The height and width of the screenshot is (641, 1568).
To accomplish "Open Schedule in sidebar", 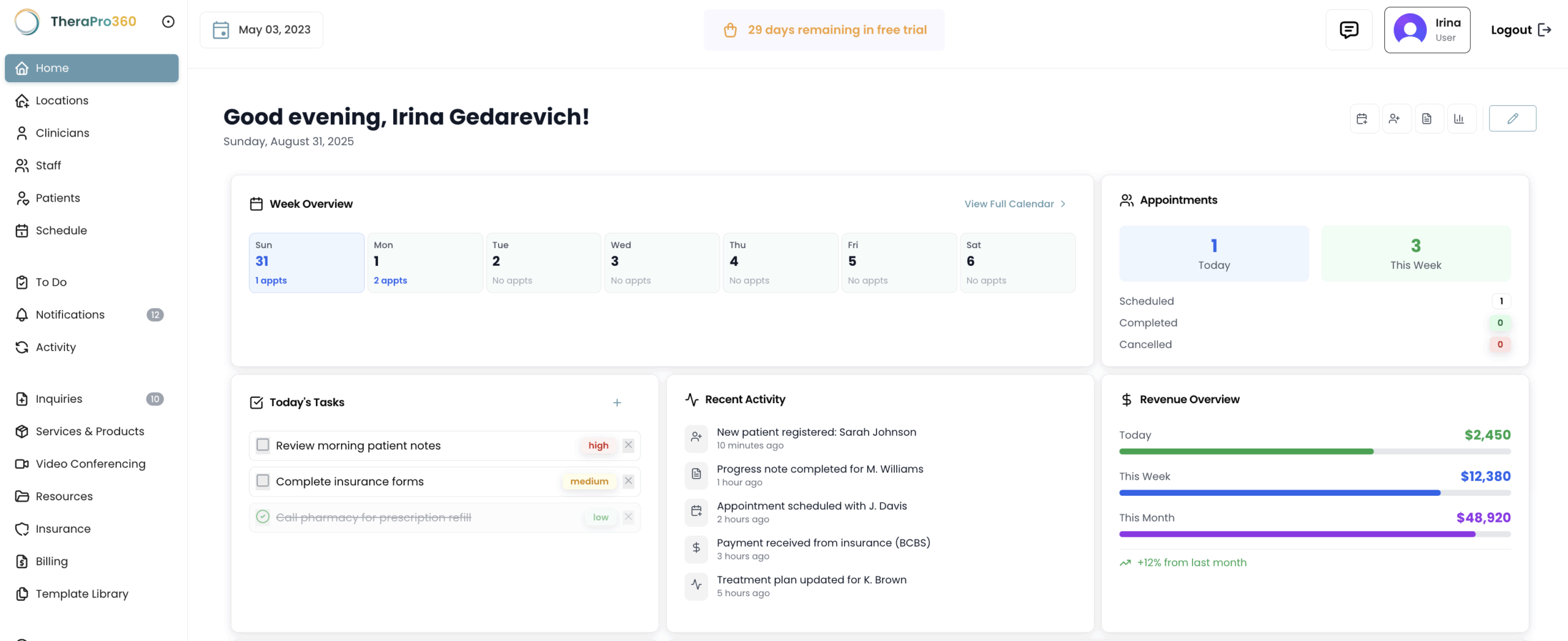I will pos(92,230).
